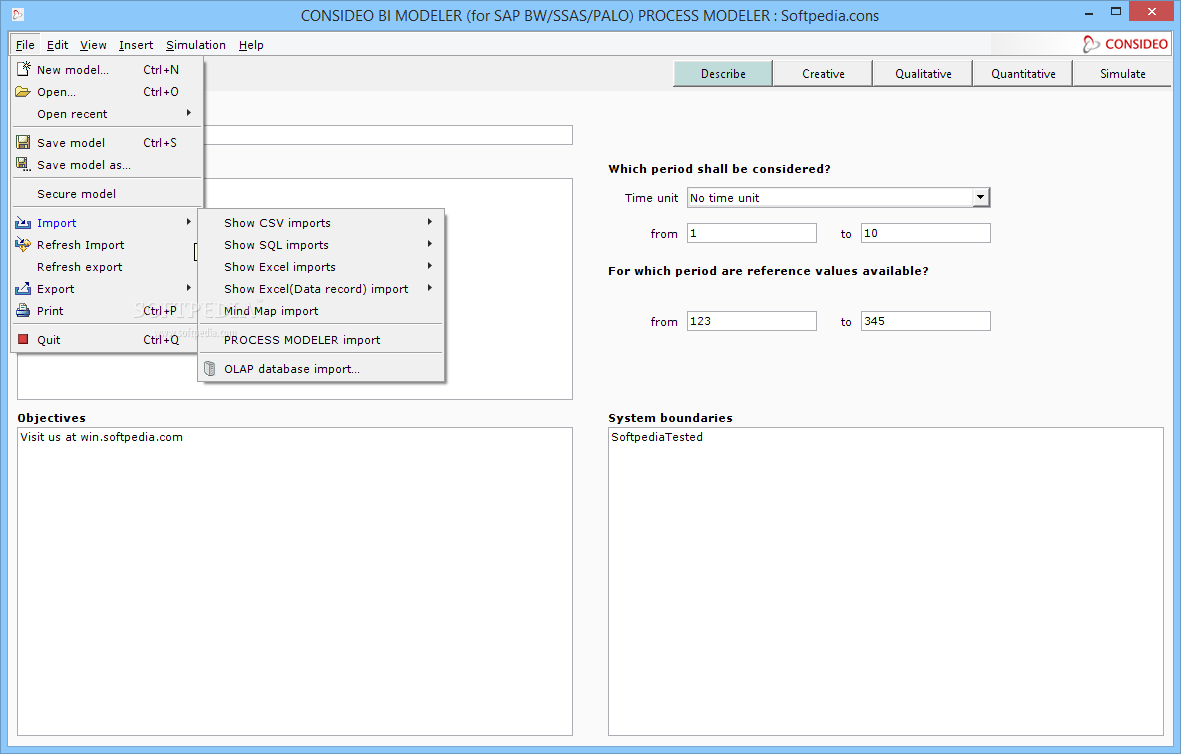
Task: Open the File menu
Action: pos(25,44)
